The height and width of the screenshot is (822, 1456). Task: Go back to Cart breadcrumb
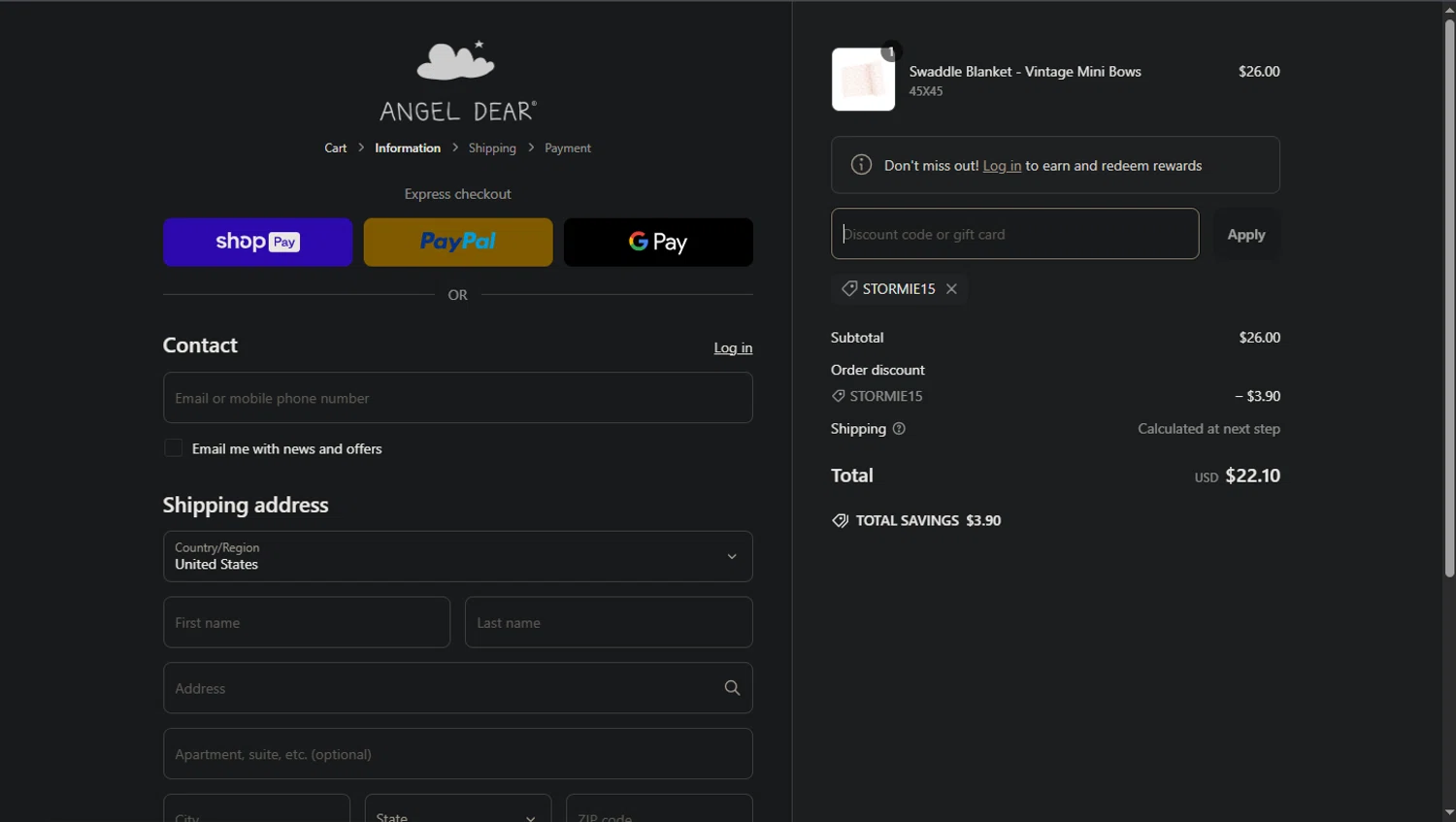(x=335, y=148)
